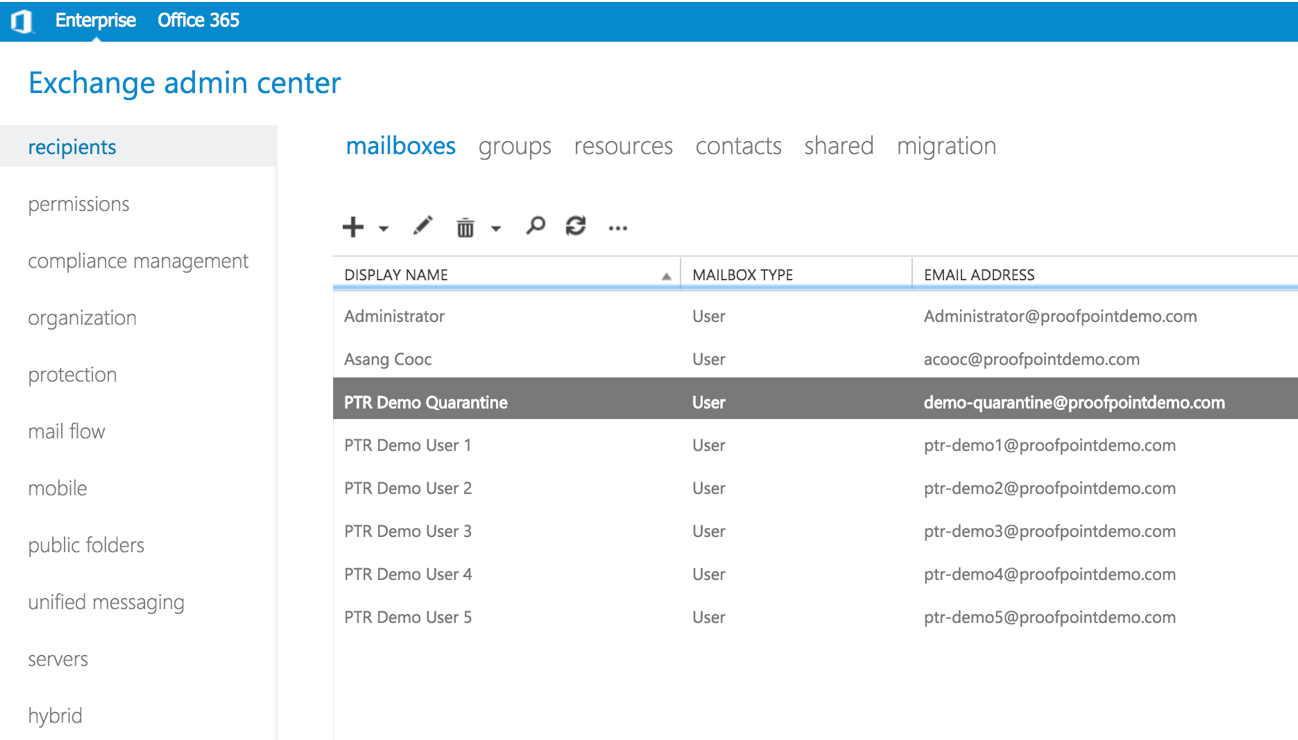The height and width of the screenshot is (740, 1298).
Task: Select the PTR Demo User 3 row
Action: (408, 531)
